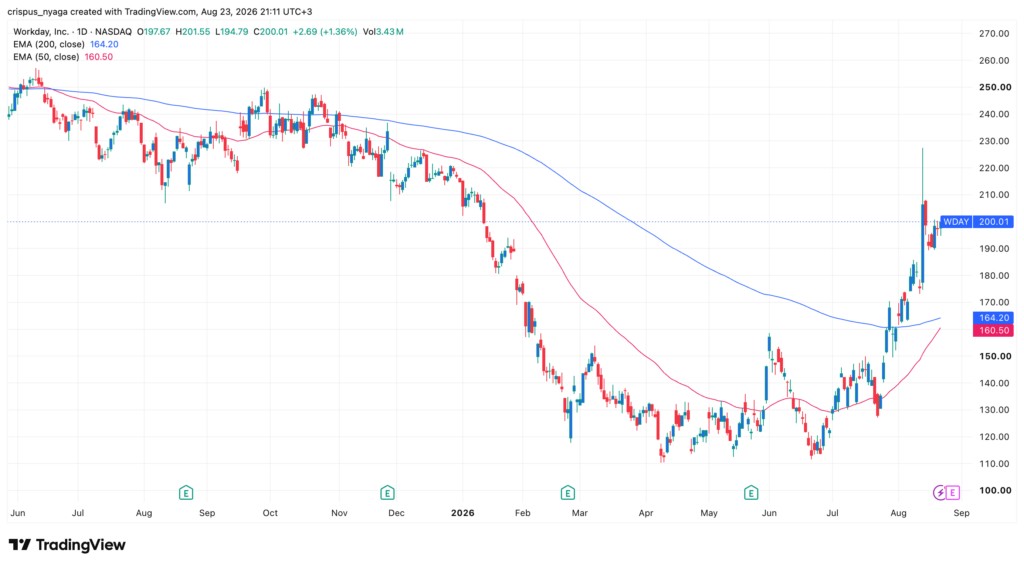
Task: Click the 'Aug 23, 2026 21:11 UTC+3' timestamp
Action: 258,12
